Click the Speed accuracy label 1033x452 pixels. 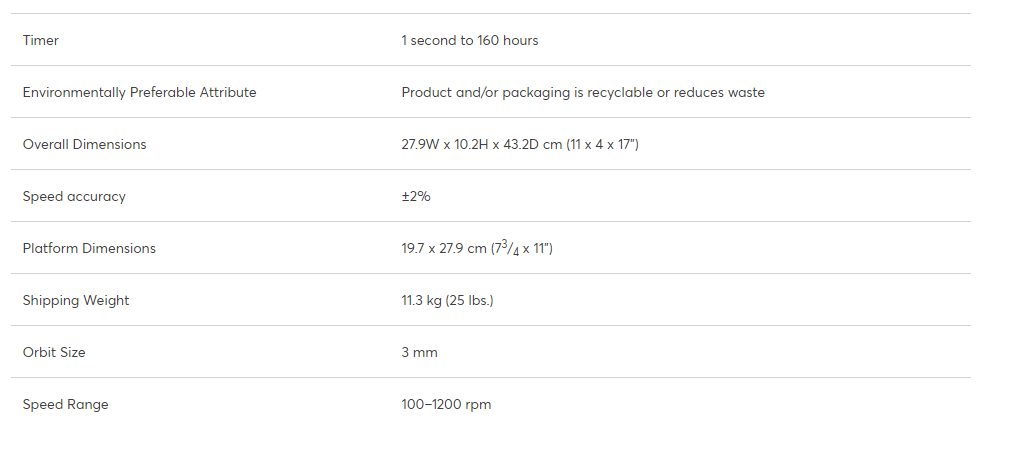[74, 196]
